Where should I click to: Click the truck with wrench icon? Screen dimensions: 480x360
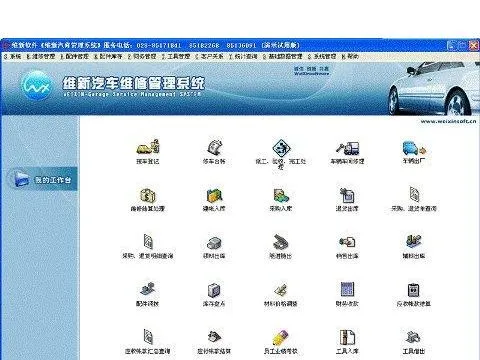click(x=347, y=148)
